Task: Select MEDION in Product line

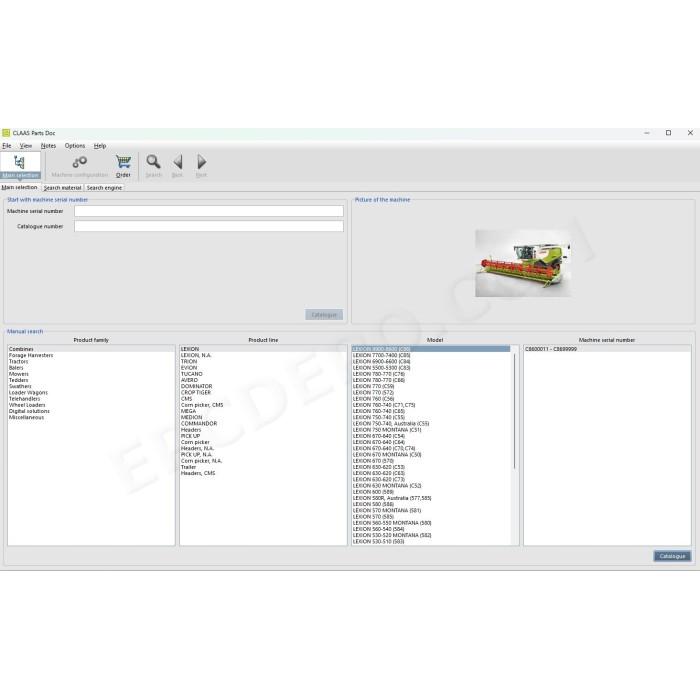Action: [x=263, y=417]
